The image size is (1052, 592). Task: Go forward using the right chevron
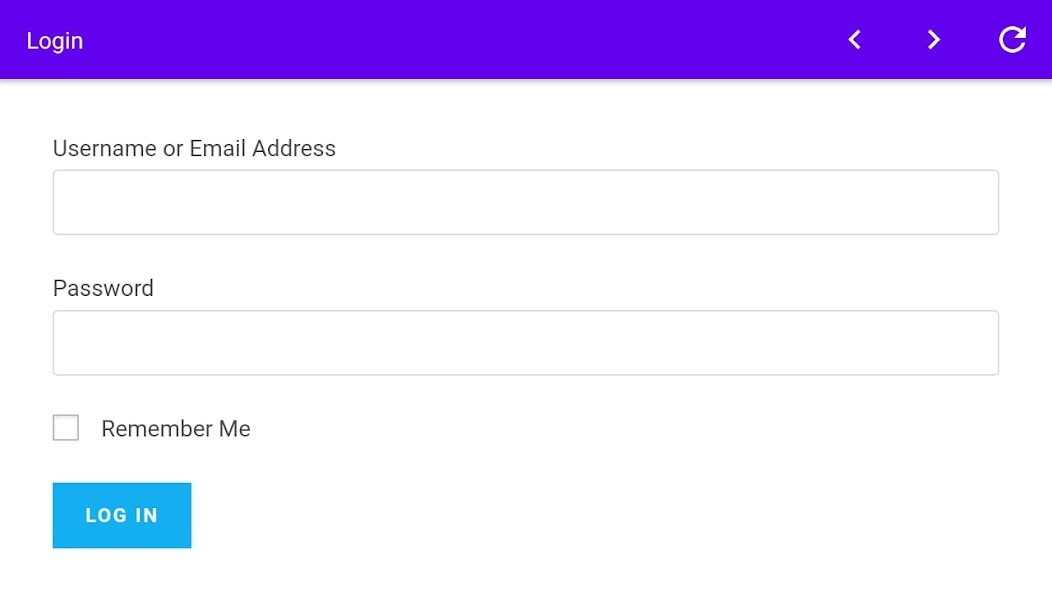[x=933, y=40]
